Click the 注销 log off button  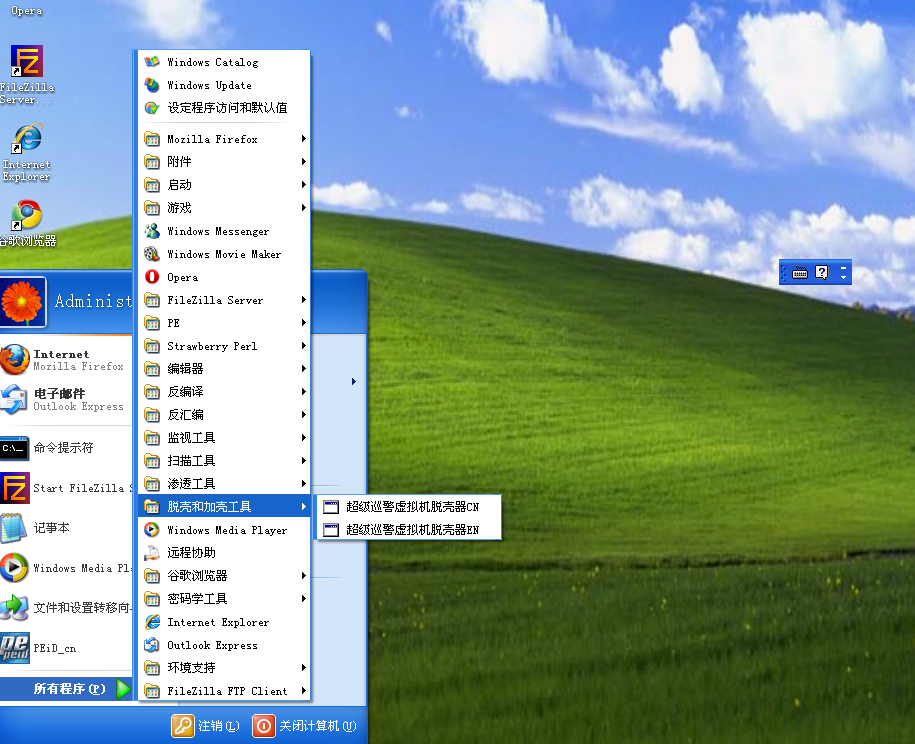[205, 726]
